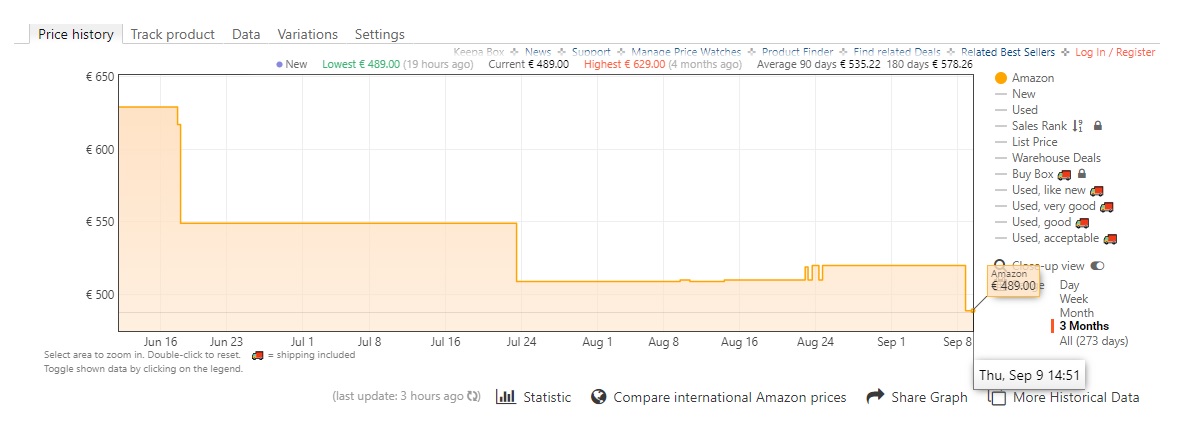Toggle the List Price legend entry
The image size is (1178, 437).
(x=1034, y=142)
